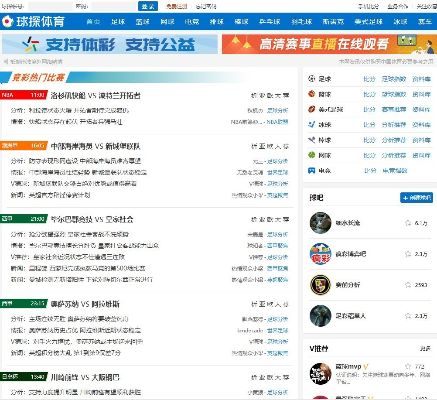This screenshot has width=437, height=400.
Task: Click the blue 登录 login button
Action: 148,6
